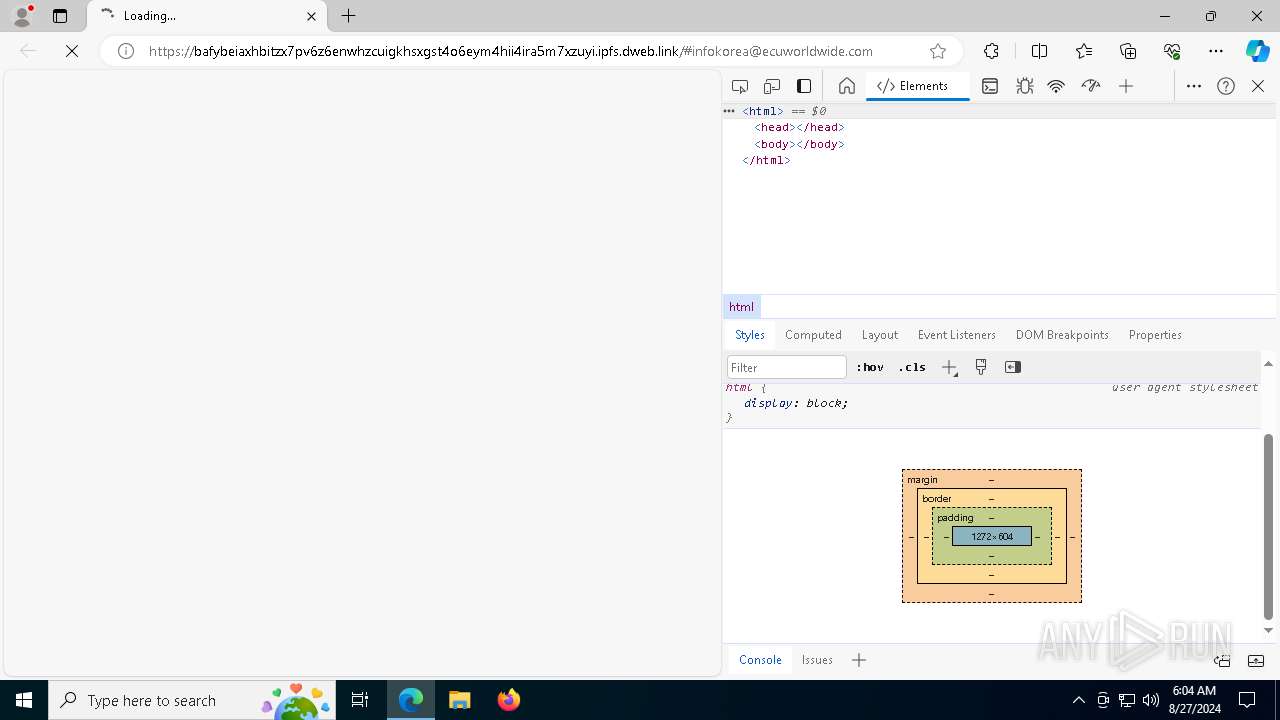Toggle computed styles sidebar icon
This screenshot has width=1280, height=720.
coord(1013,367)
